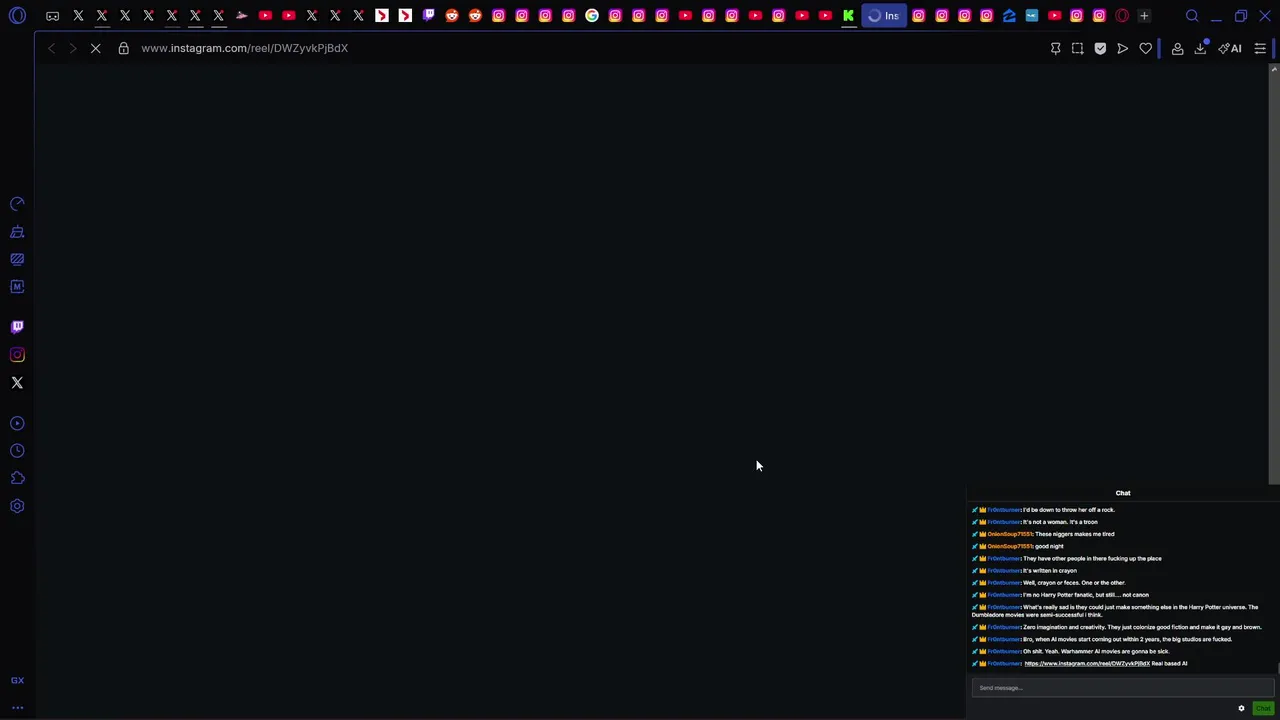Click the Warhammer AI movies message
The width and height of the screenshot is (1280, 720).
click(x=1096, y=652)
